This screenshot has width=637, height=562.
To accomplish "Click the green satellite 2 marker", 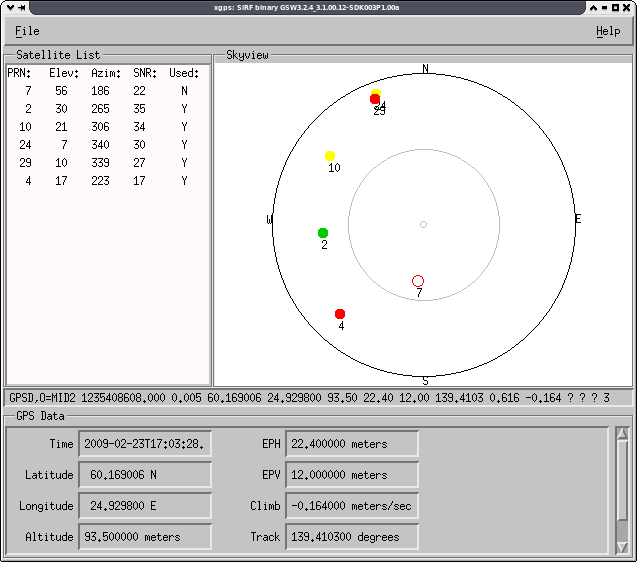I will [323, 233].
